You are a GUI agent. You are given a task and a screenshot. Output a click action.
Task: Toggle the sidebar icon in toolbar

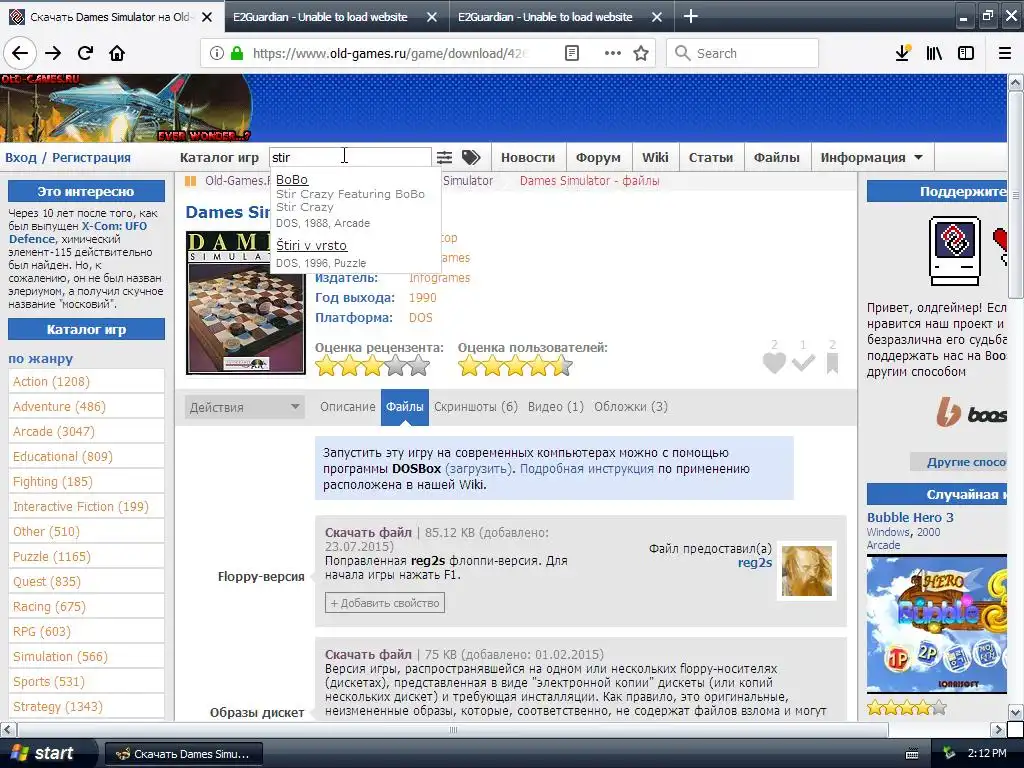click(966, 53)
